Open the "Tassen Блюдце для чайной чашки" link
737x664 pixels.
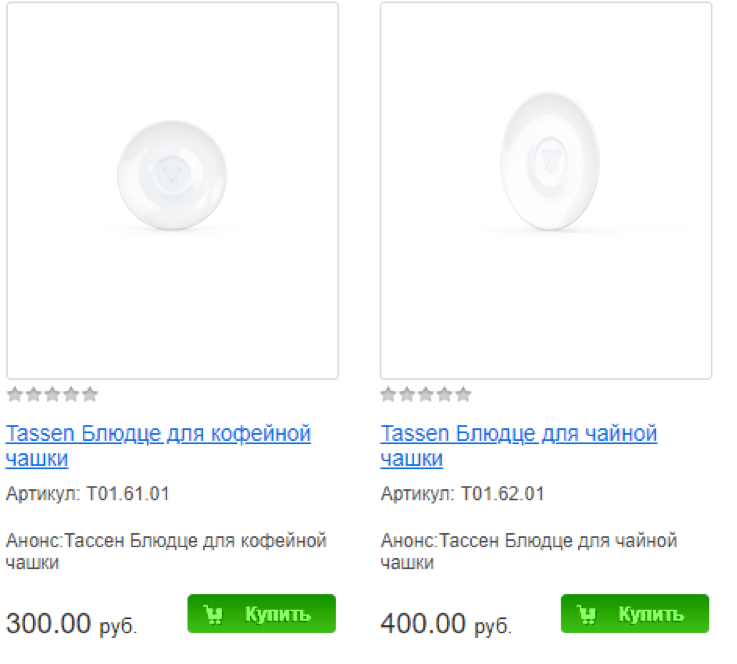518,435
